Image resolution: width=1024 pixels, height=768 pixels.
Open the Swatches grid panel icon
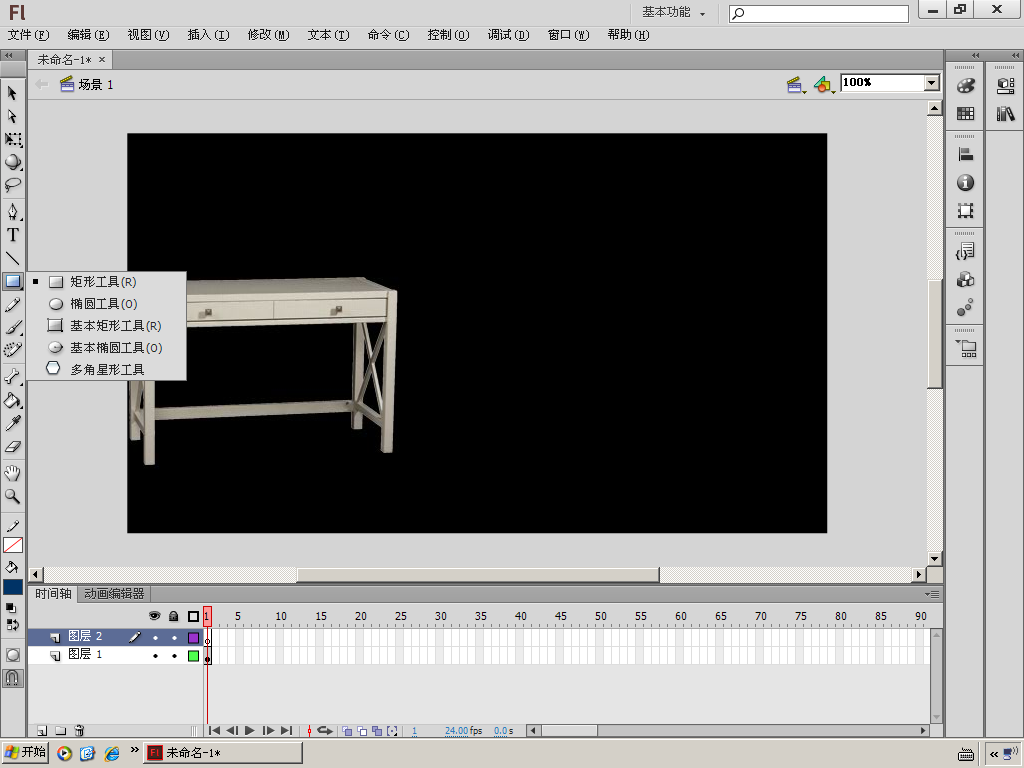(965, 114)
